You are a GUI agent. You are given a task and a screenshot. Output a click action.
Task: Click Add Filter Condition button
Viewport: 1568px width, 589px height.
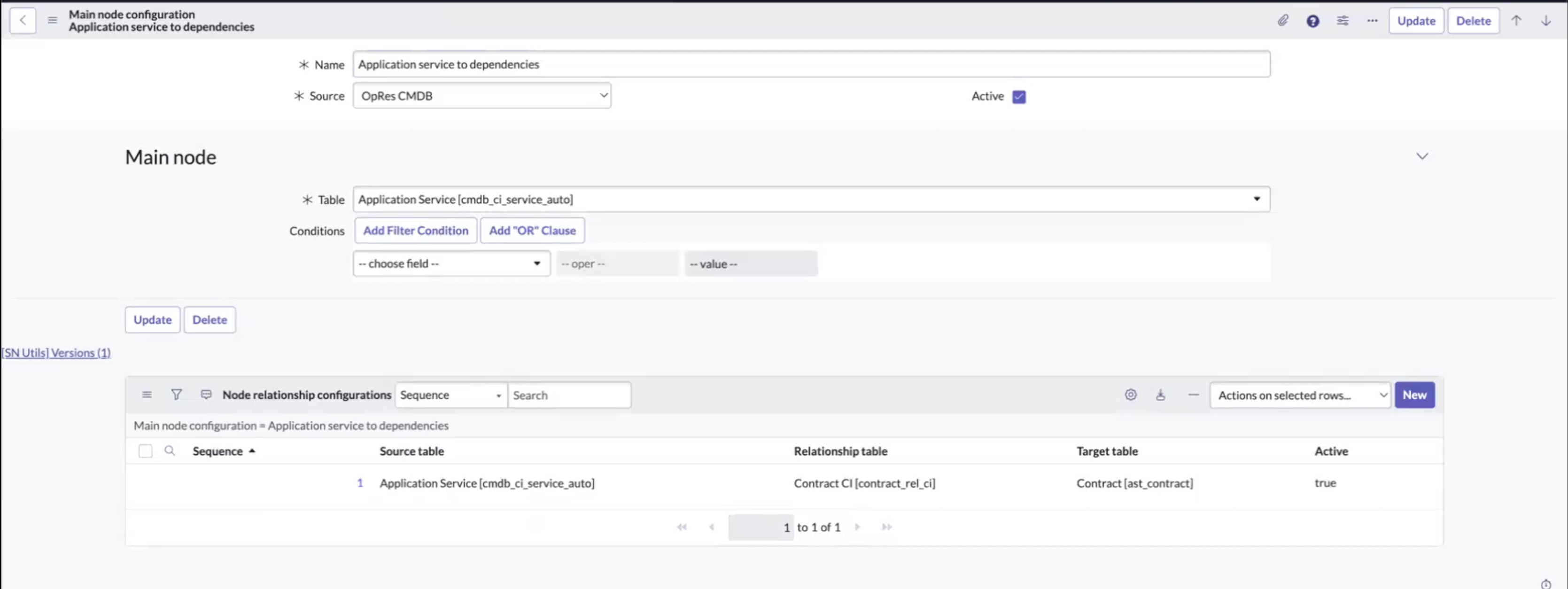416,230
